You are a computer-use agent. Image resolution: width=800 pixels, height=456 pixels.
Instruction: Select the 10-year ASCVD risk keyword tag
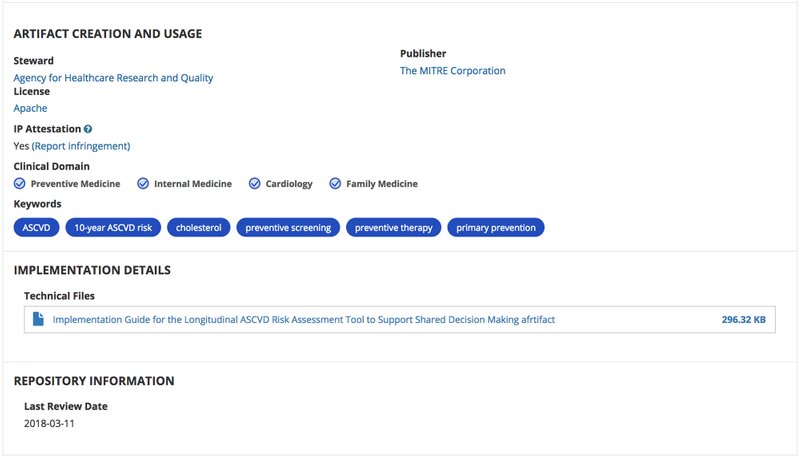point(113,227)
